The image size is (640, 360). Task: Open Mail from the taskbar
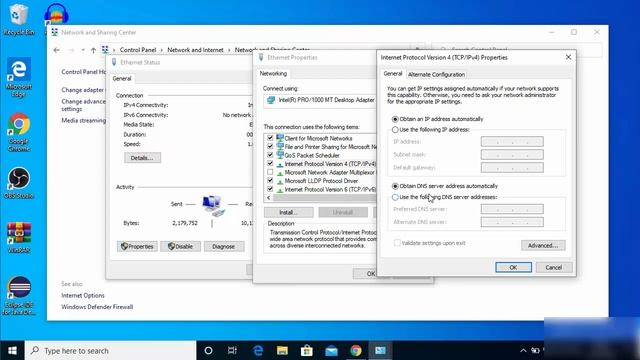(x=331, y=350)
